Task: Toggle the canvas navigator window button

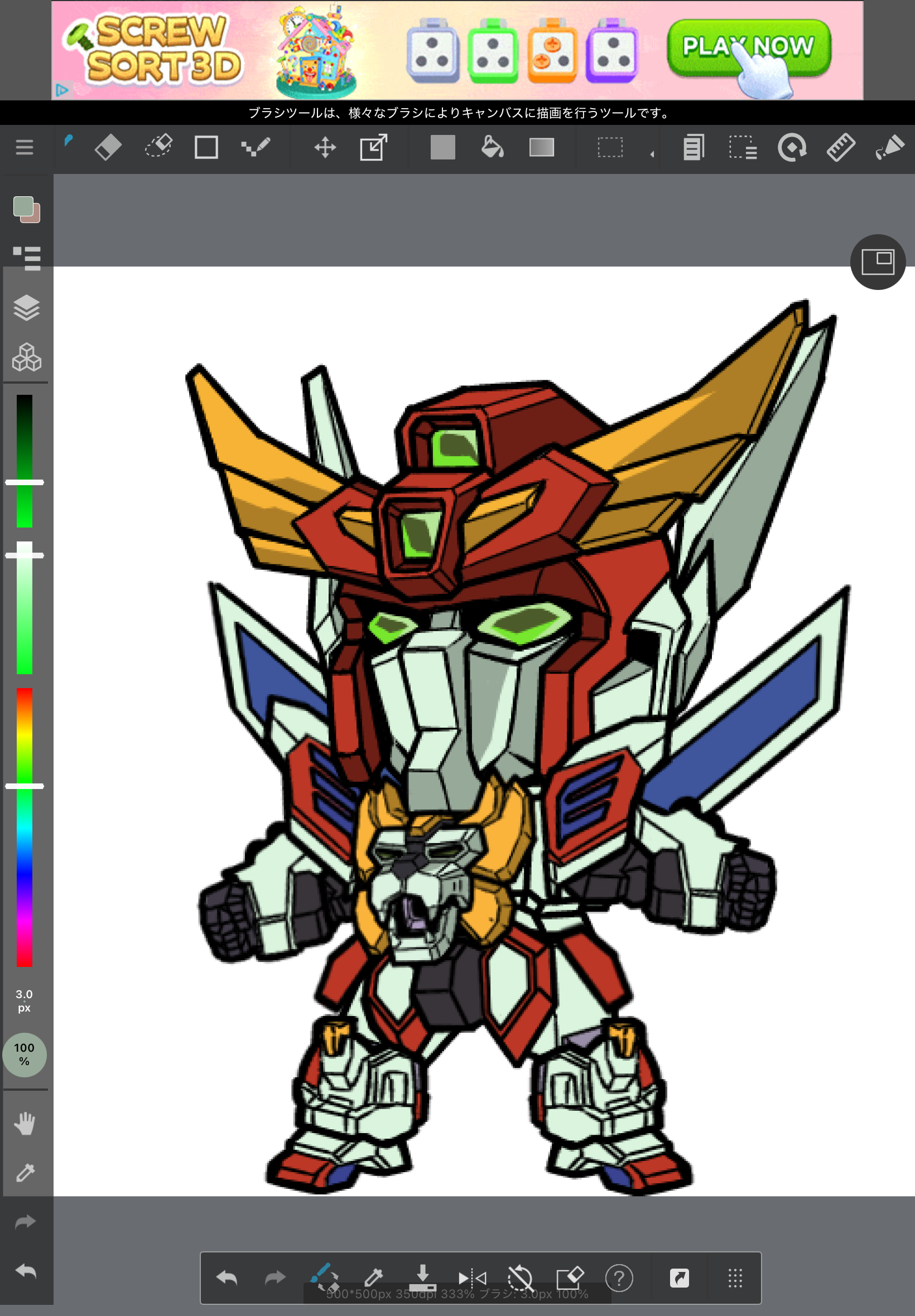Action: (878, 262)
